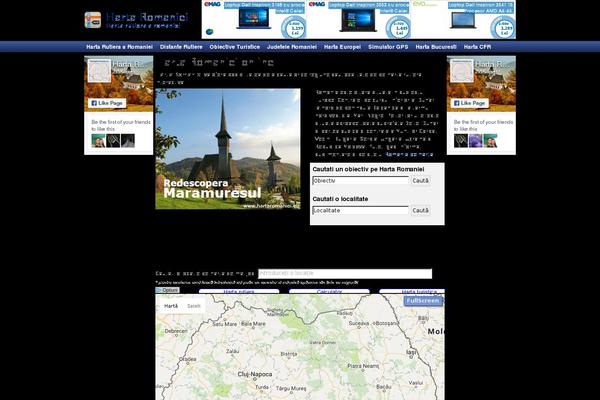Screen dimensions: 600x400
Task: Click Bistrița on the map
Action: click(x=289, y=354)
